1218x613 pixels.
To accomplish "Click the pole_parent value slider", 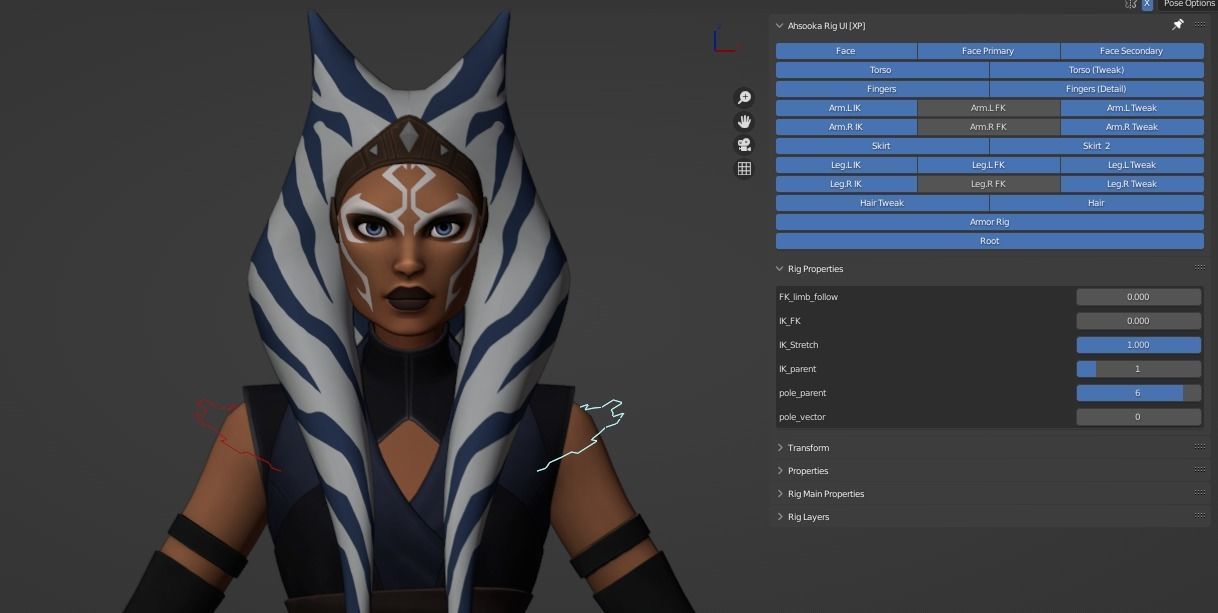I will (x=1138, y=393).
